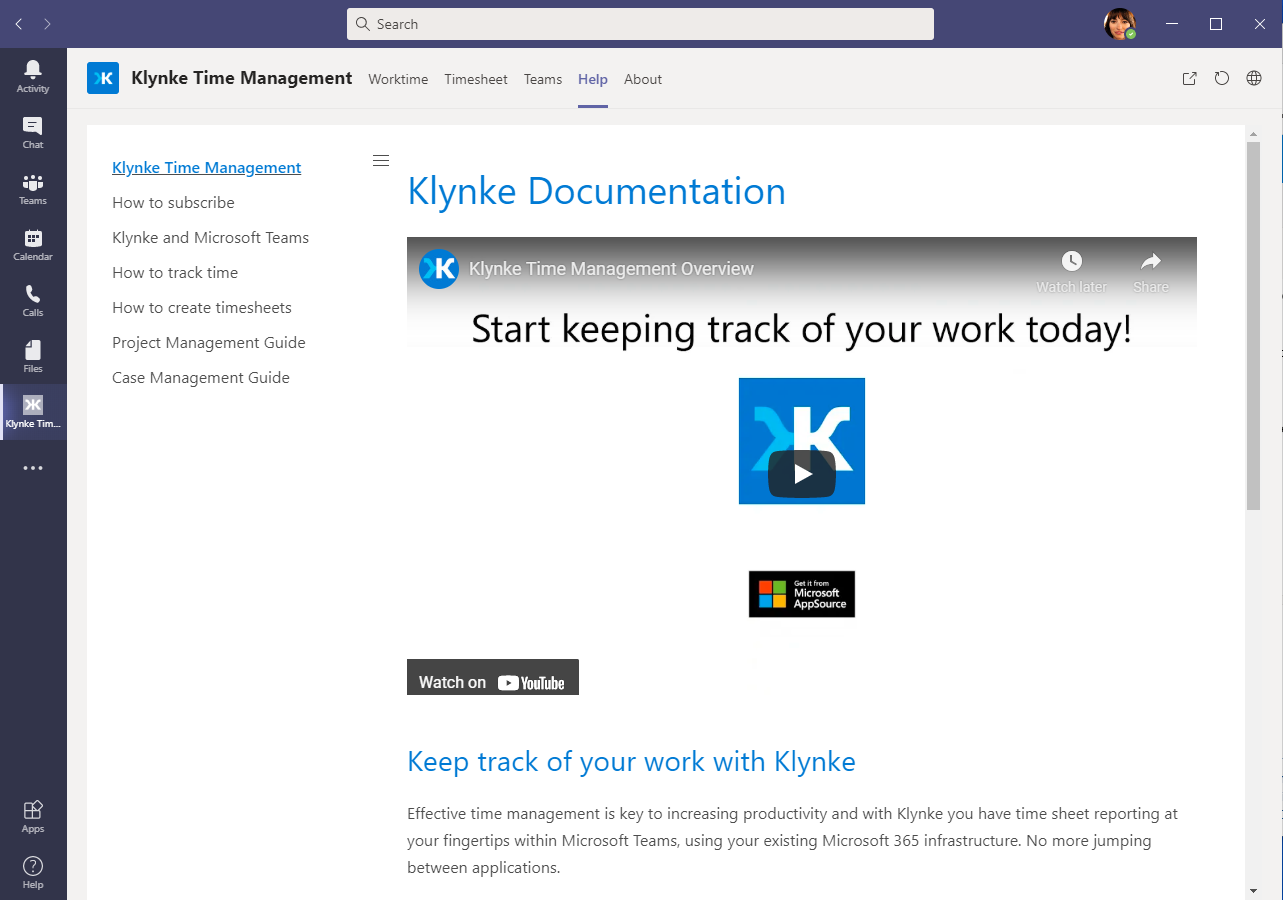Viewport: 1283px width, 900px height.
Task: Click the scrollbar down arrow
Action: point(1253,890)
